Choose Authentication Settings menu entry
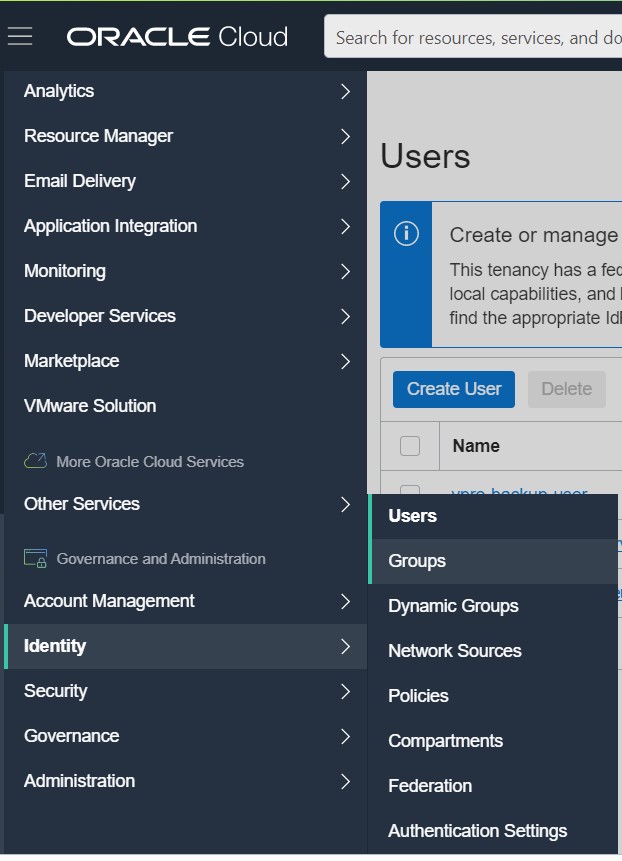622x861 pixels. 477,831
